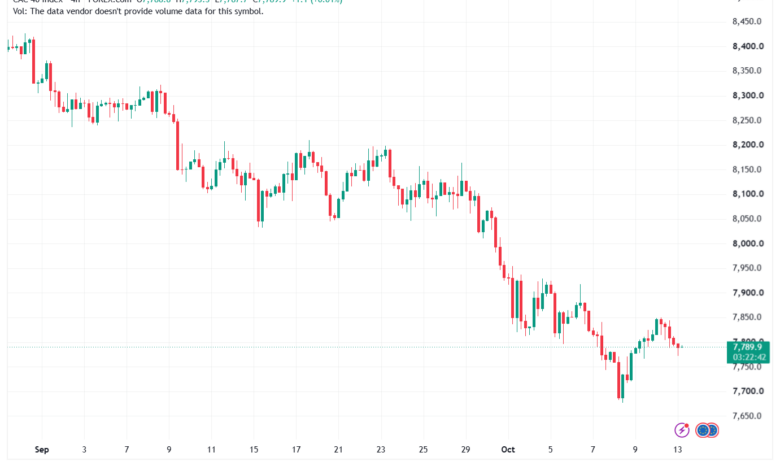Click the 29 date label on time axis

[x=465, y=449]
